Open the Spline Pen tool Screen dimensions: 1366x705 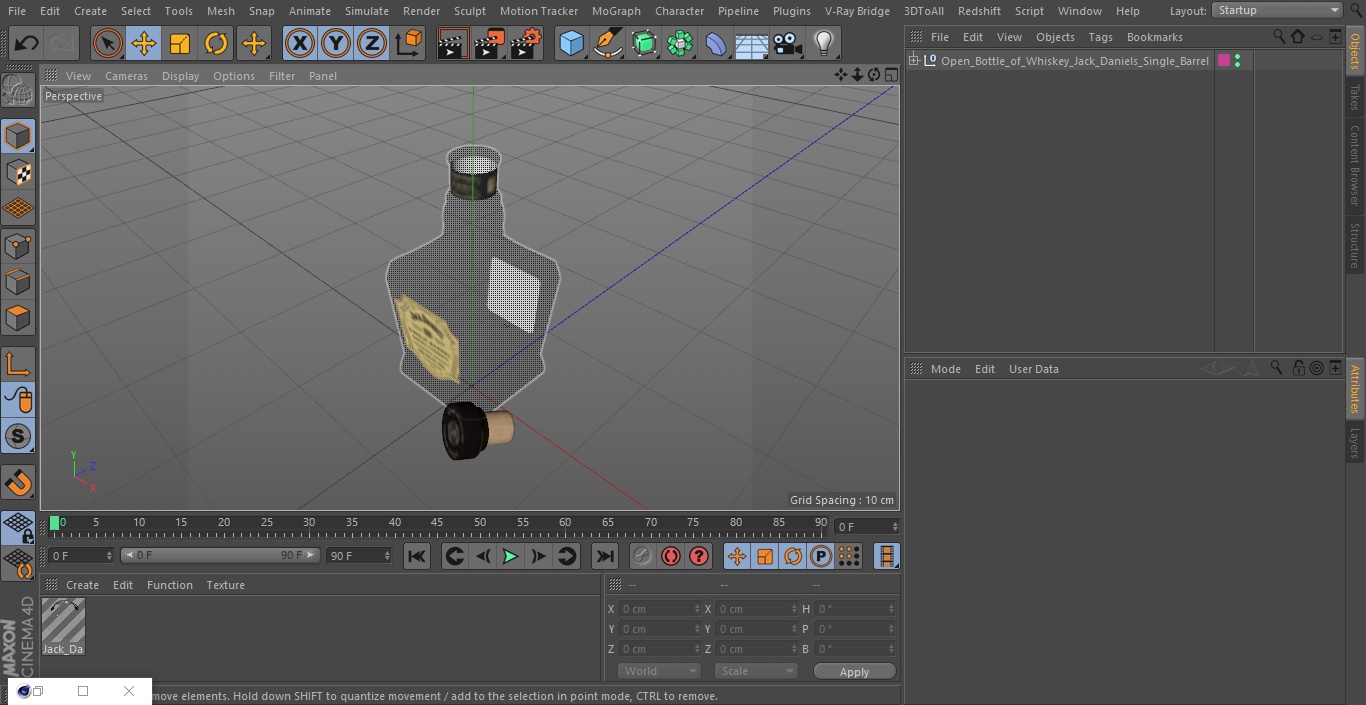(x=607, y=43)
